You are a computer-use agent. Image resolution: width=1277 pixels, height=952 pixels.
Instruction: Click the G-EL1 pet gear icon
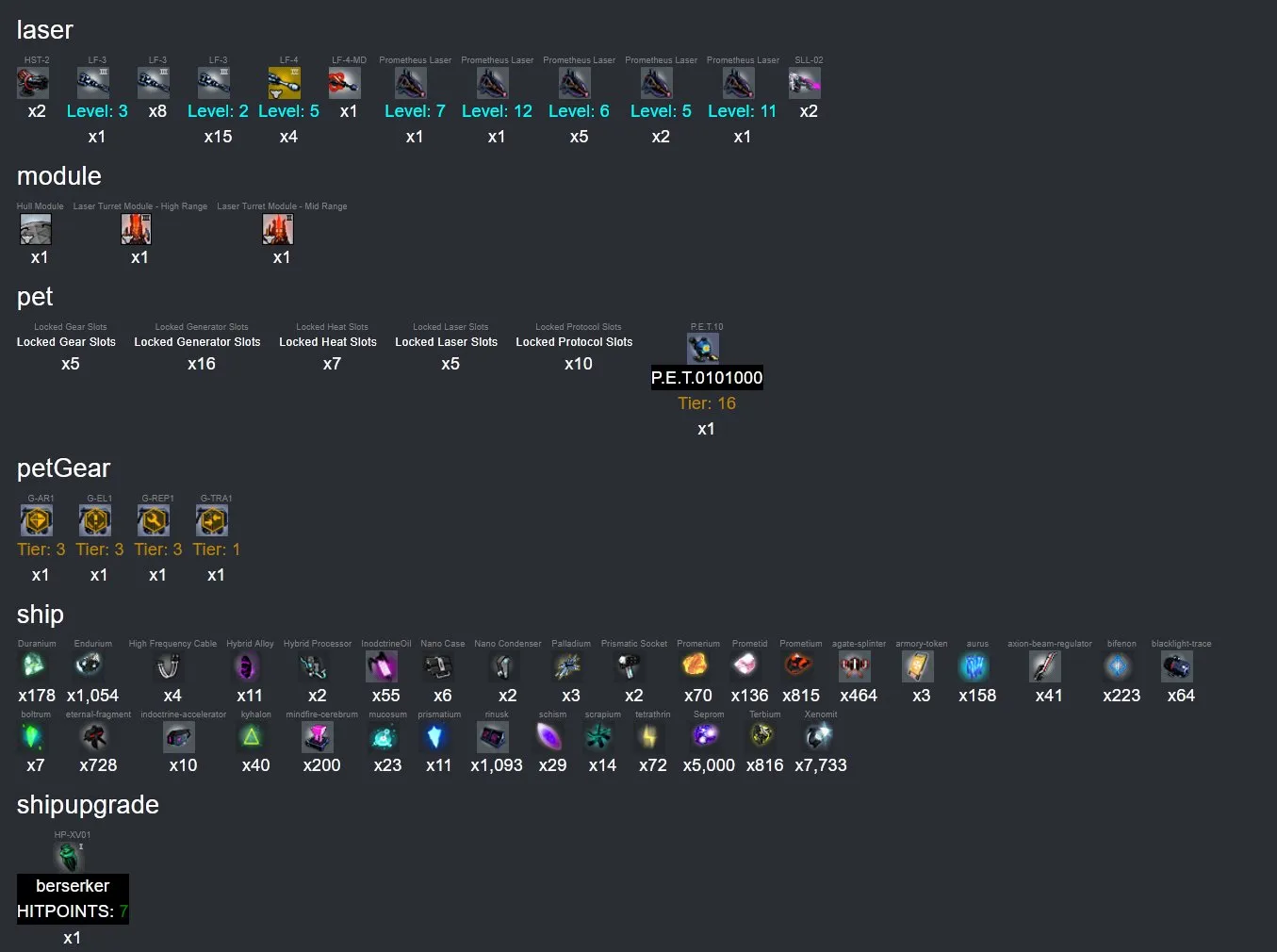pyautogui.click(x=95, y=520)
